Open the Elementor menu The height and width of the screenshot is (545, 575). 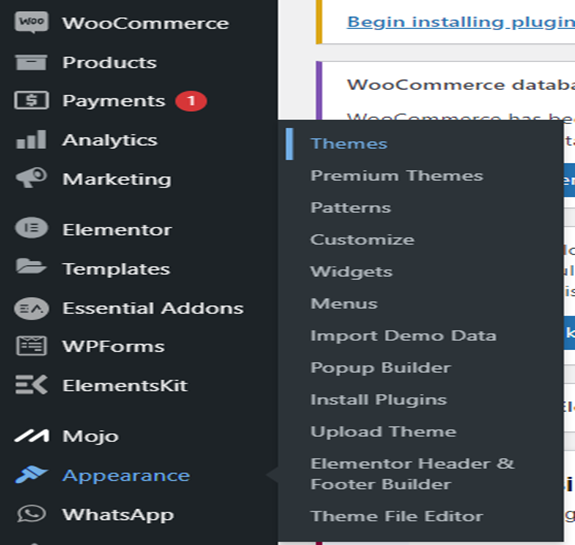117,230
